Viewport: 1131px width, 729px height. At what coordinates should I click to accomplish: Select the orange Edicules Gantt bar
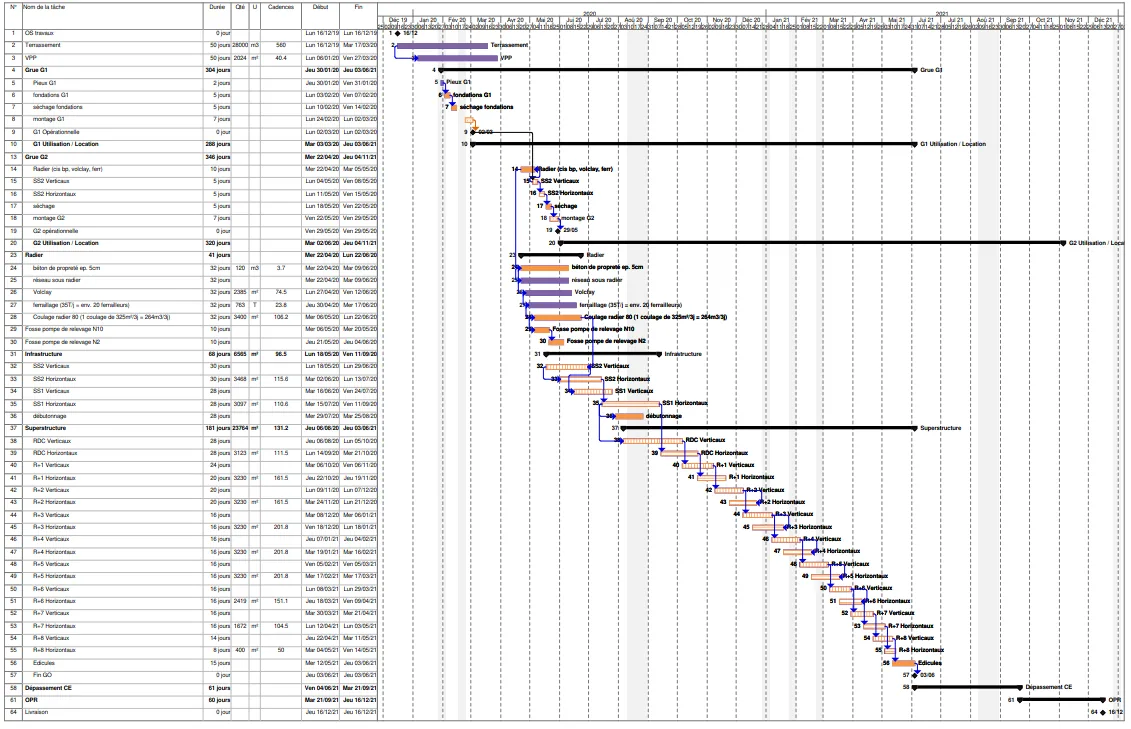coord(905,663)
